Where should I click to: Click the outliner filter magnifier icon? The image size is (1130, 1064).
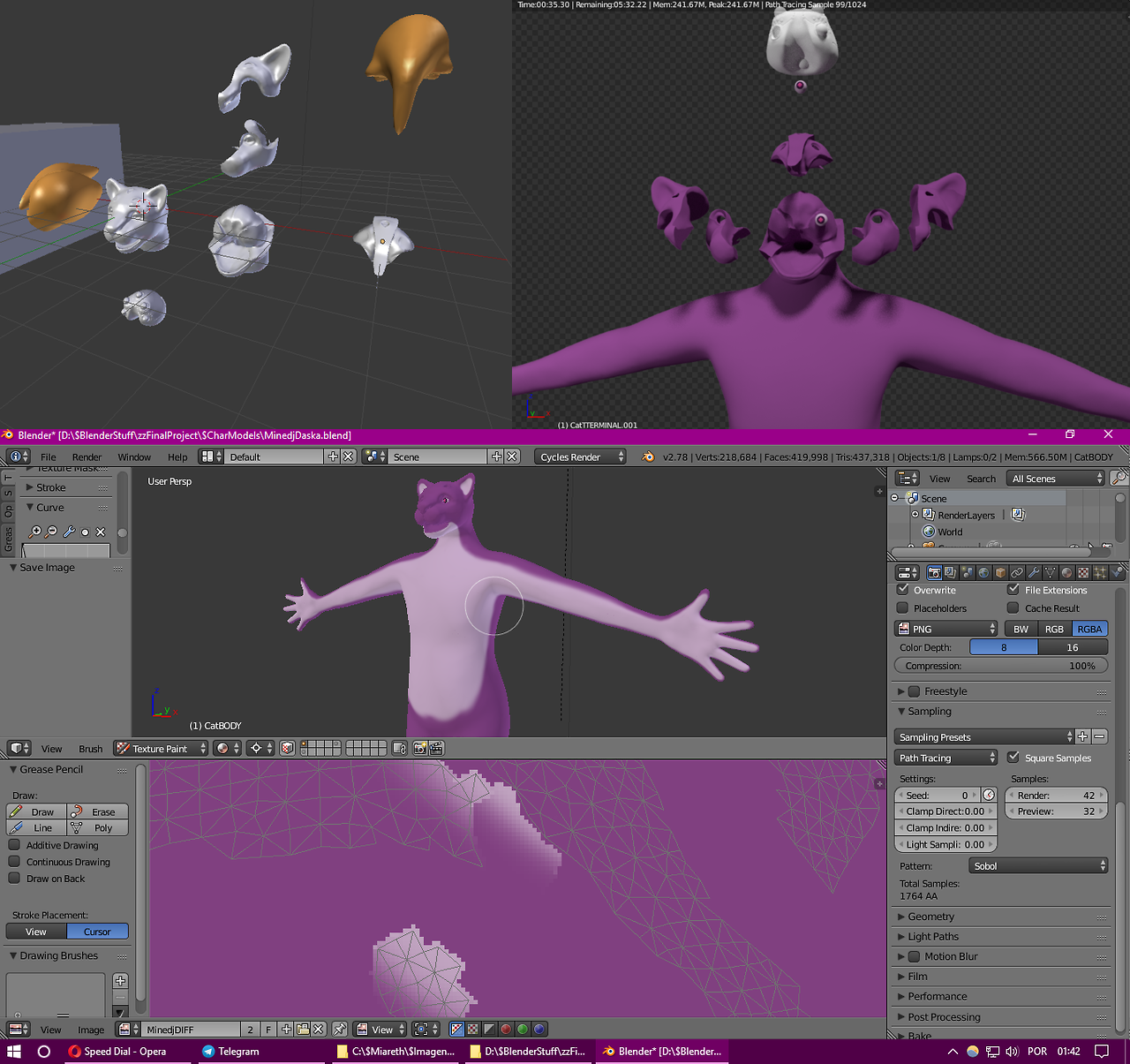coord(1119,478)
